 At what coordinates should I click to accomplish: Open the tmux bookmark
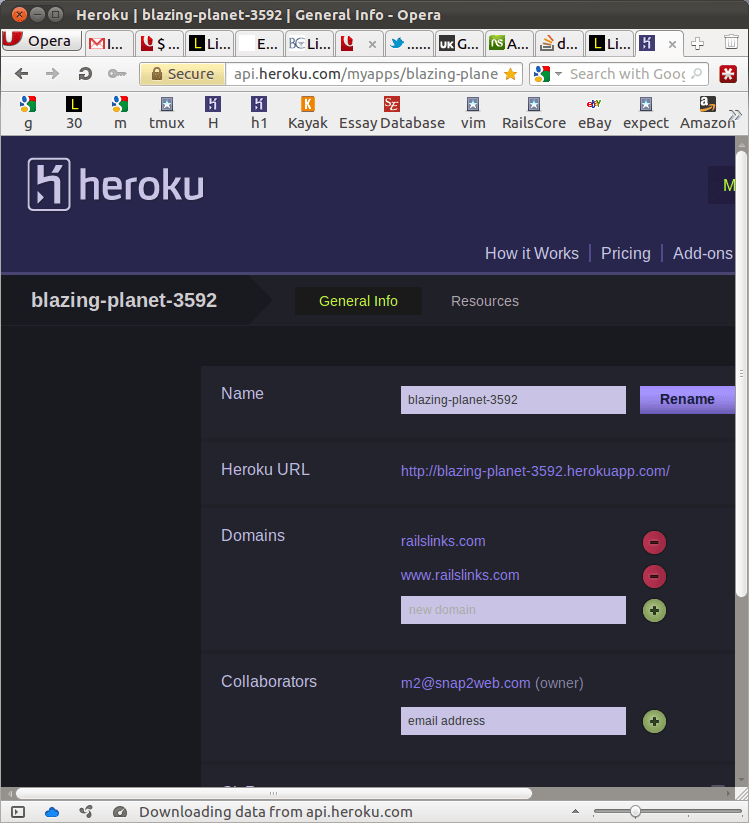point(166,113)
